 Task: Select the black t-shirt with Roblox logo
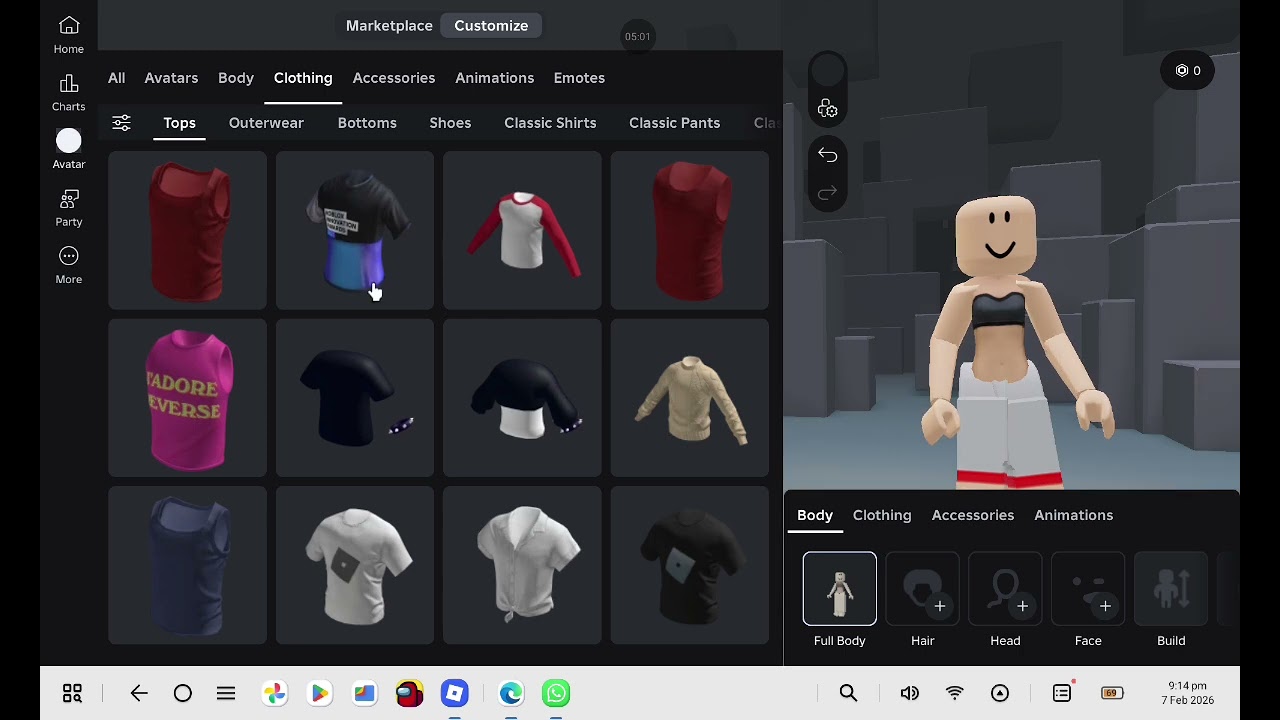click(690, 565)
